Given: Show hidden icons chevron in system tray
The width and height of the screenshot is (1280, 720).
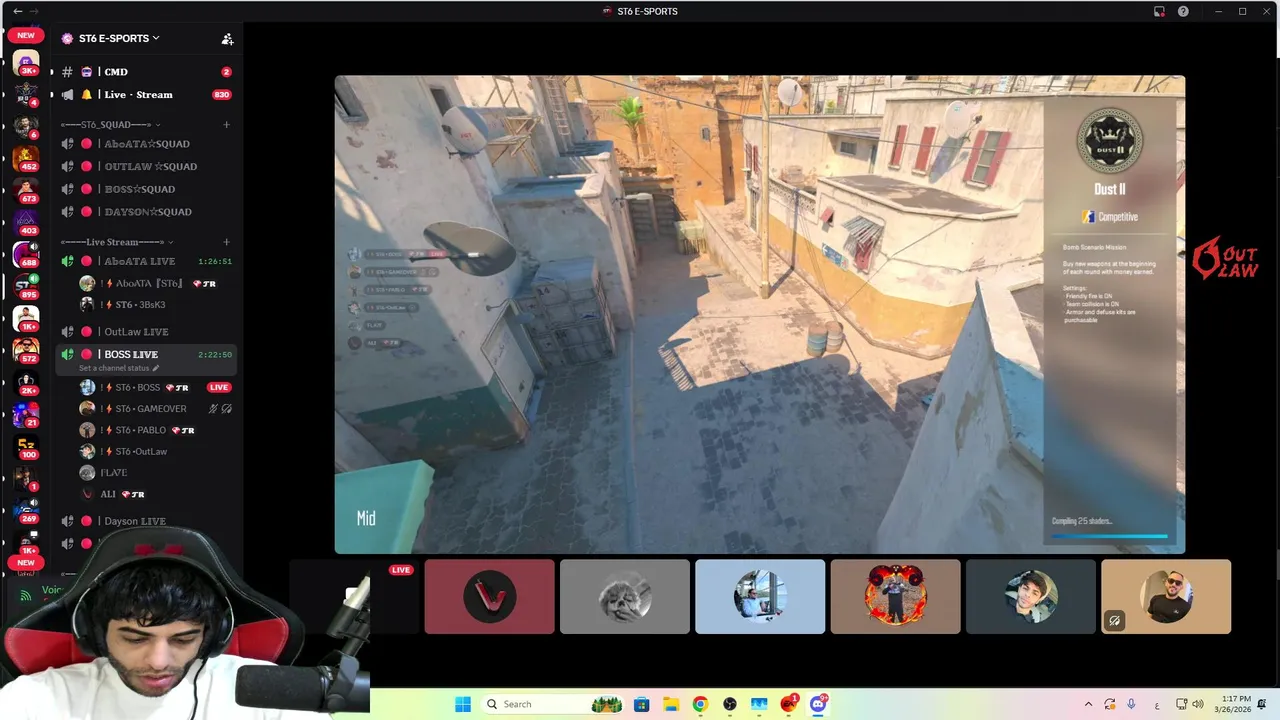Looking at the screenshot, I should 1088,704.
